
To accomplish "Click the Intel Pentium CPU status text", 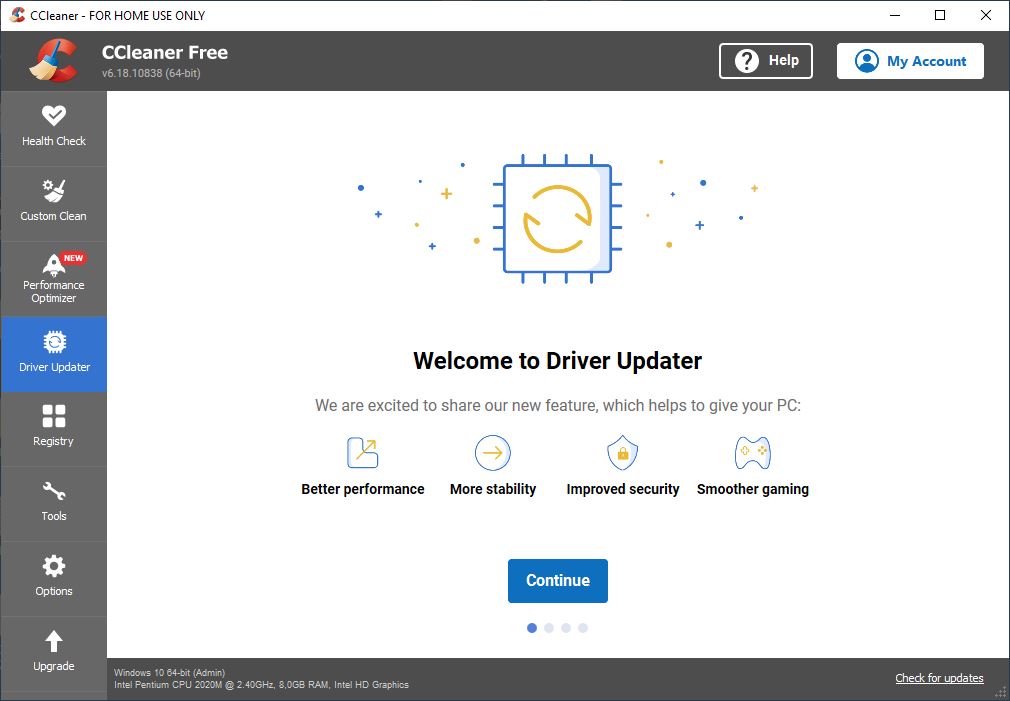I will 261,685.
